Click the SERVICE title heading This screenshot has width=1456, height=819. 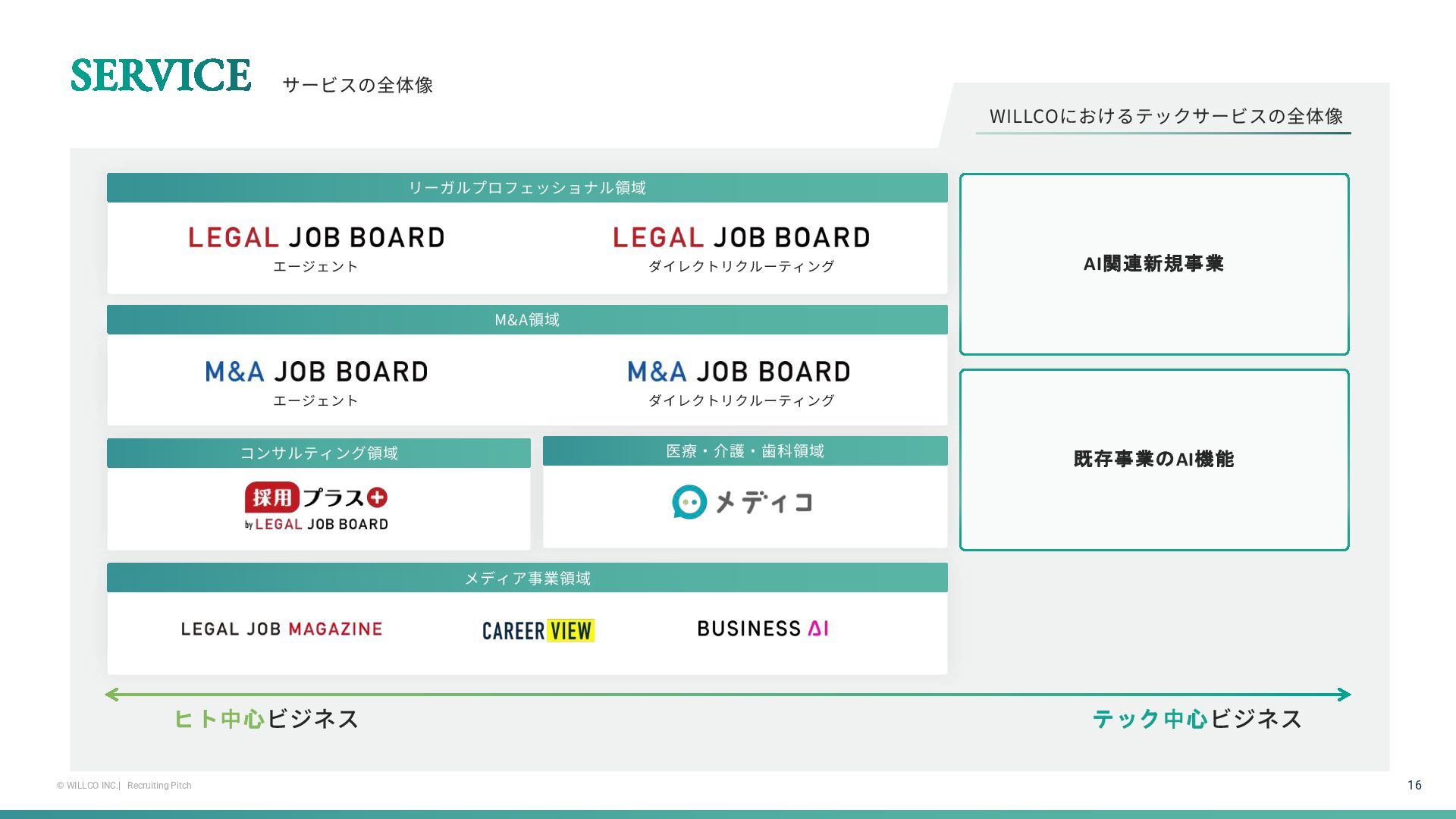[x=161, y=76]
